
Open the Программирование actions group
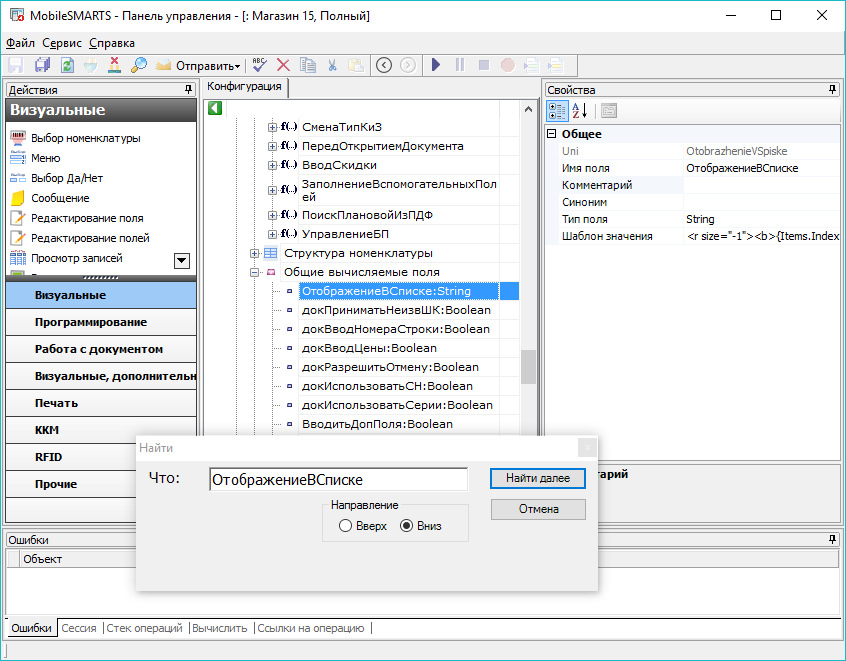click(101, 322)
